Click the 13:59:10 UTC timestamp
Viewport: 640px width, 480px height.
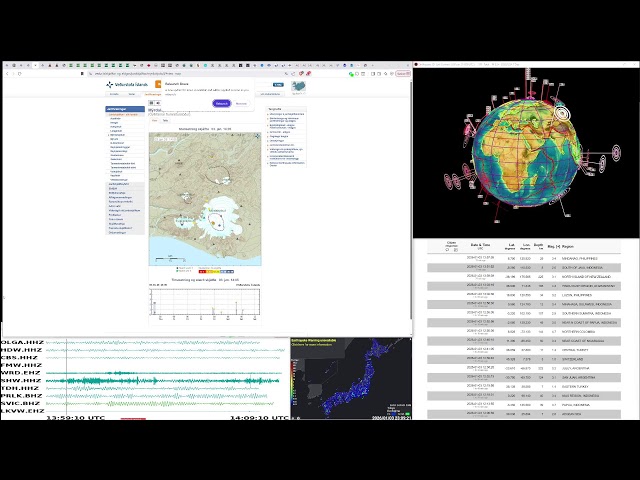(76, 418)
